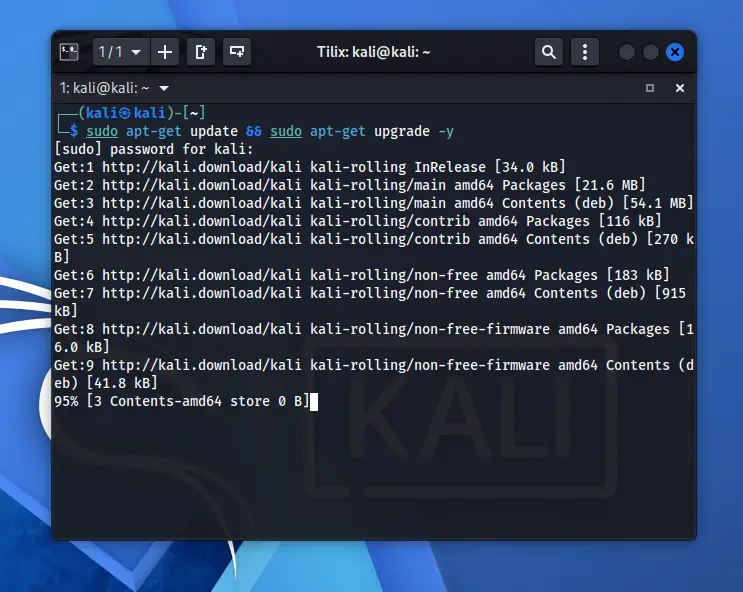743x592 pixels.
Task: Open the Tilix terminal sidebar icon
Action: point(69,52)
